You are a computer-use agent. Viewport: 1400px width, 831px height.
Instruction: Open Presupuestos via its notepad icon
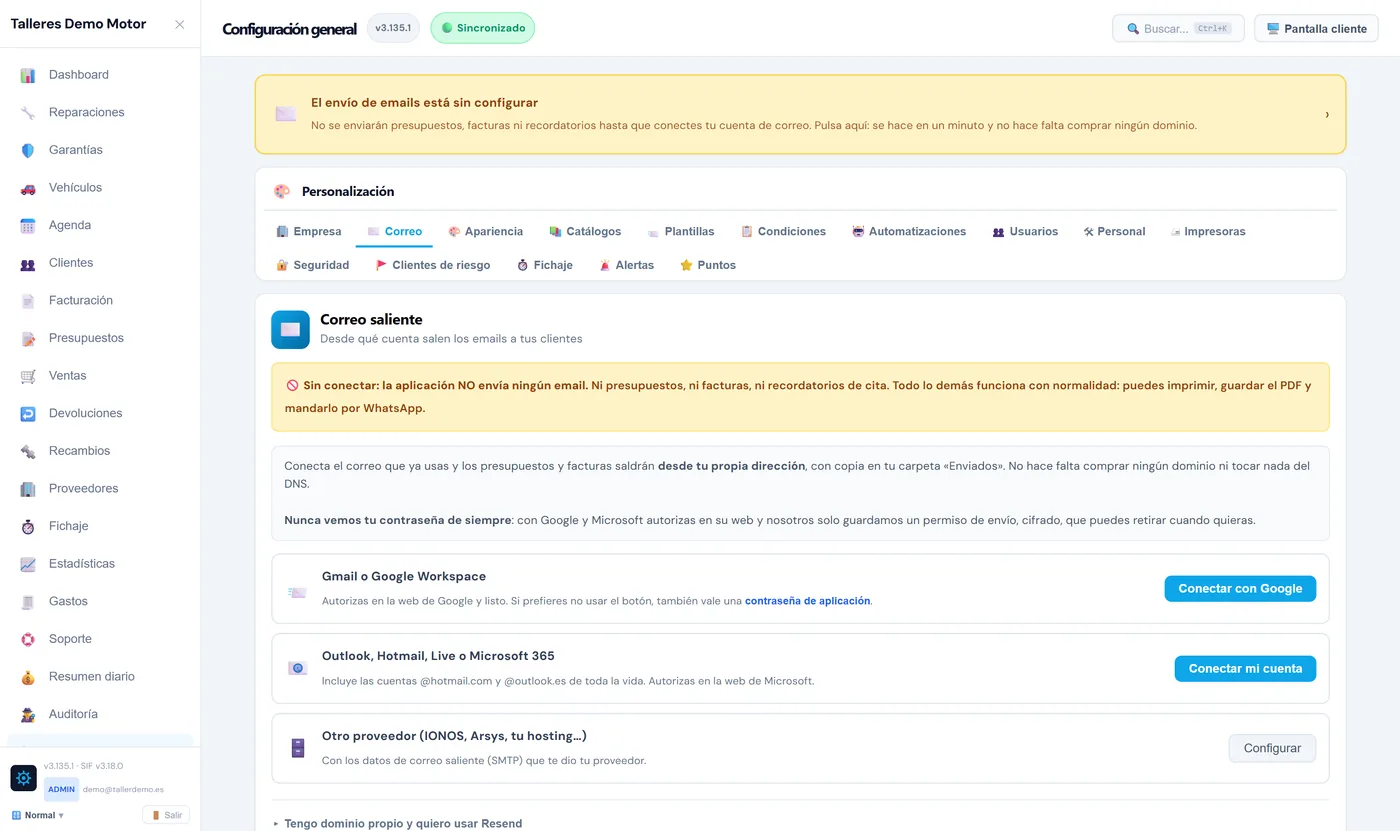point(28,338)
